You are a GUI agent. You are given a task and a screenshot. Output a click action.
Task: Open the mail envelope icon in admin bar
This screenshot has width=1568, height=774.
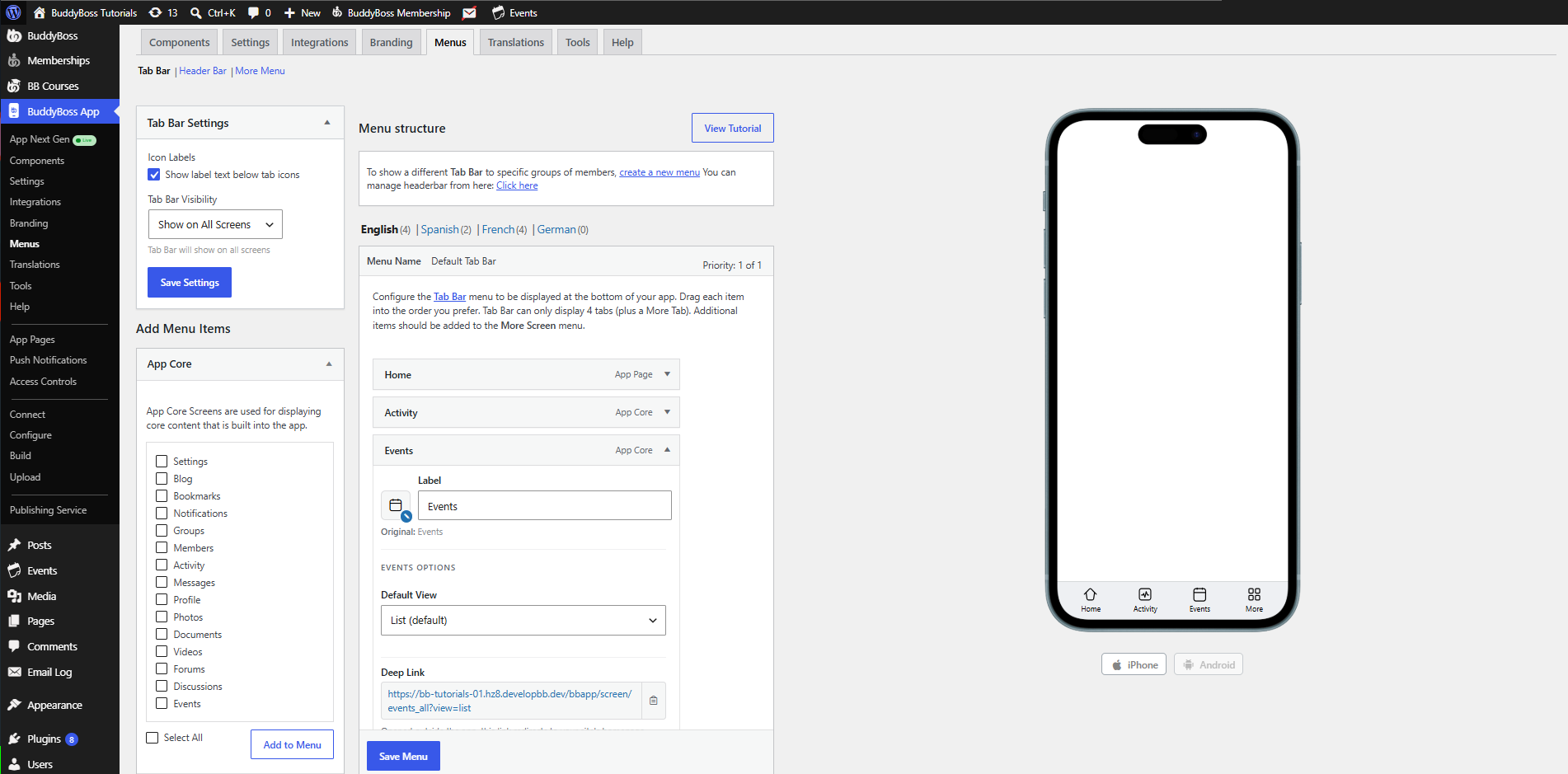tap(469, 12)
